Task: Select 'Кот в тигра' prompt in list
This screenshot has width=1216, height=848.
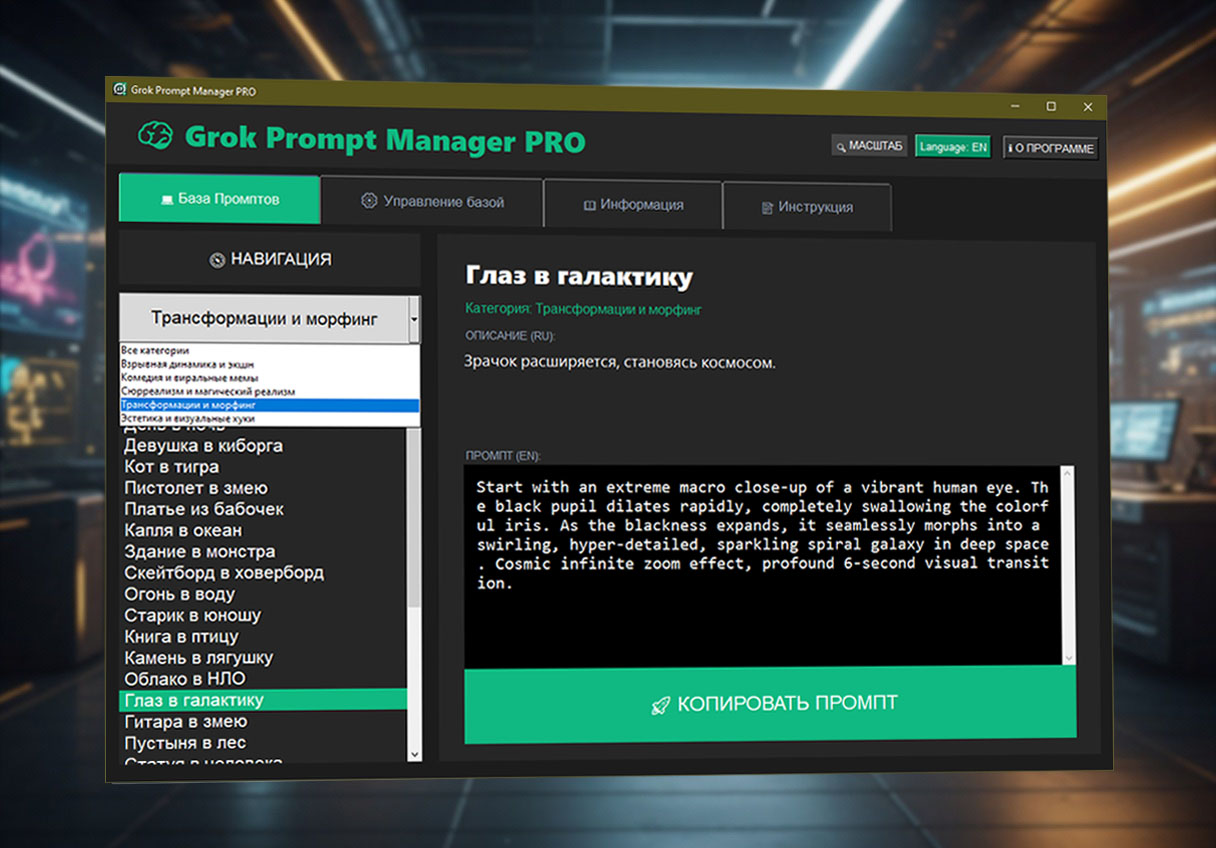Action: [x=171, y=467]
